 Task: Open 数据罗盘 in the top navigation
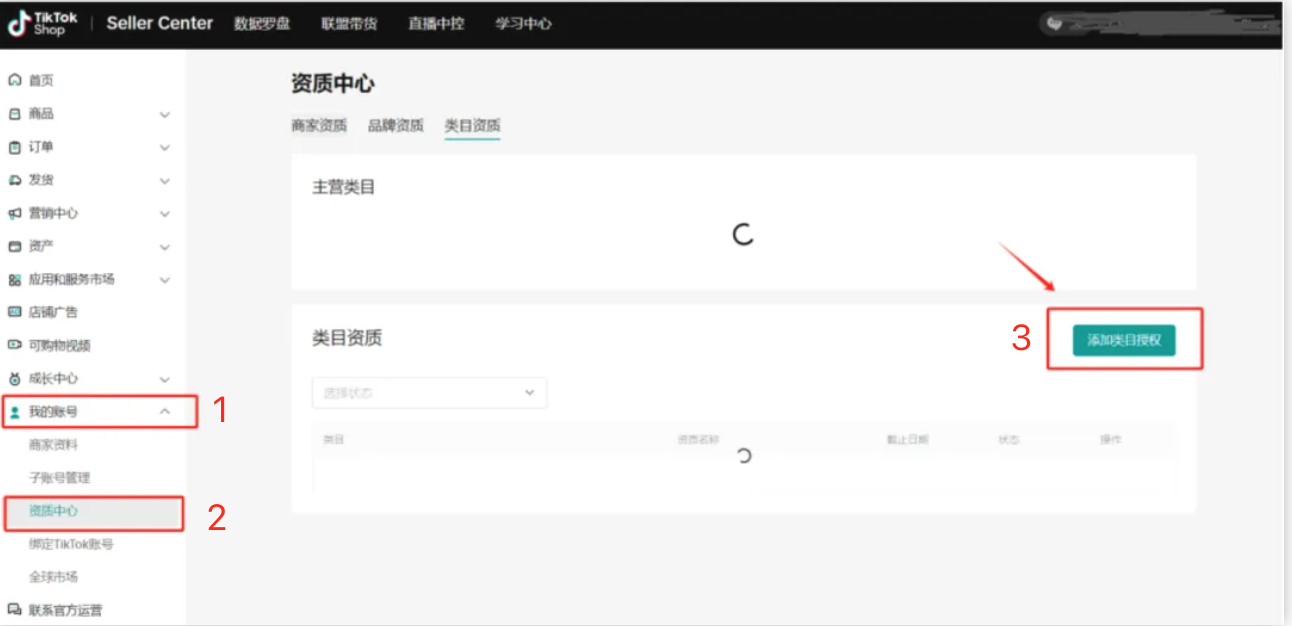tap(262, 24)
